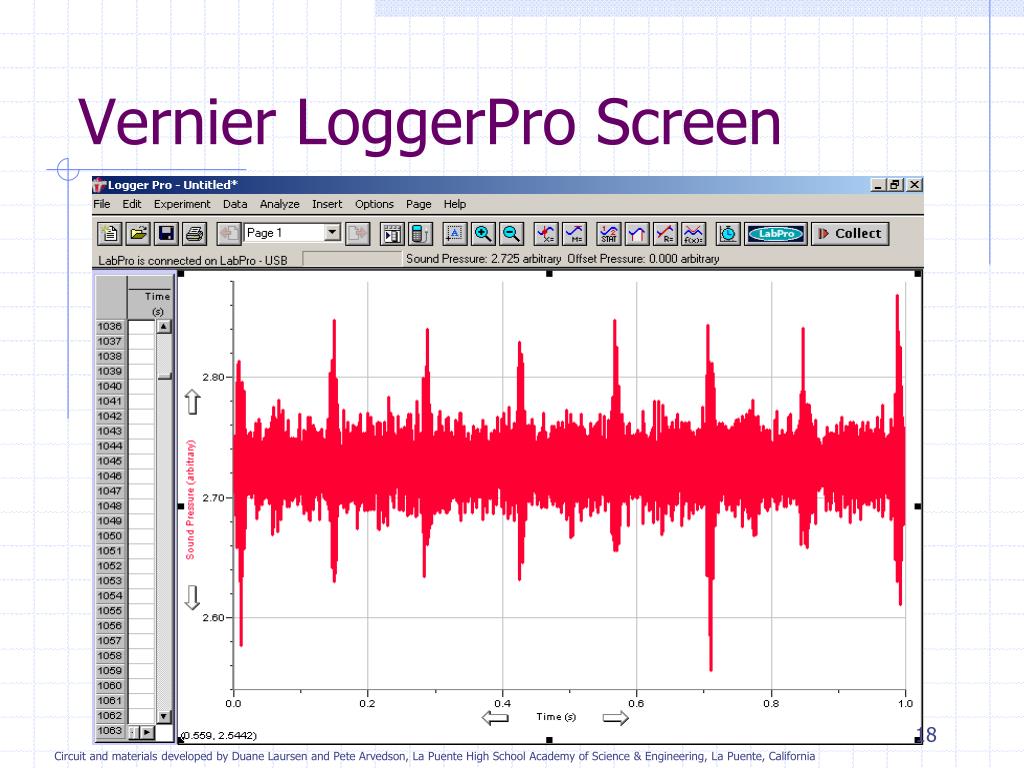Click the Sound Pressure y-axis label

click(x=190, y=500)
